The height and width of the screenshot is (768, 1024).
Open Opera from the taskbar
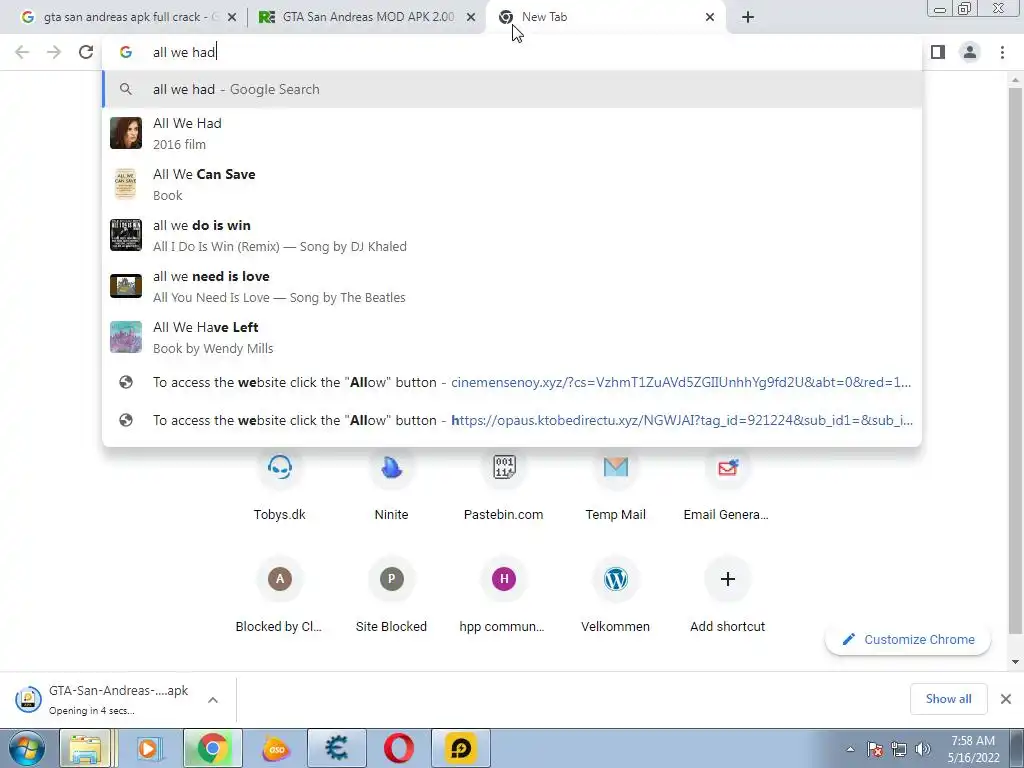[398, 749]
